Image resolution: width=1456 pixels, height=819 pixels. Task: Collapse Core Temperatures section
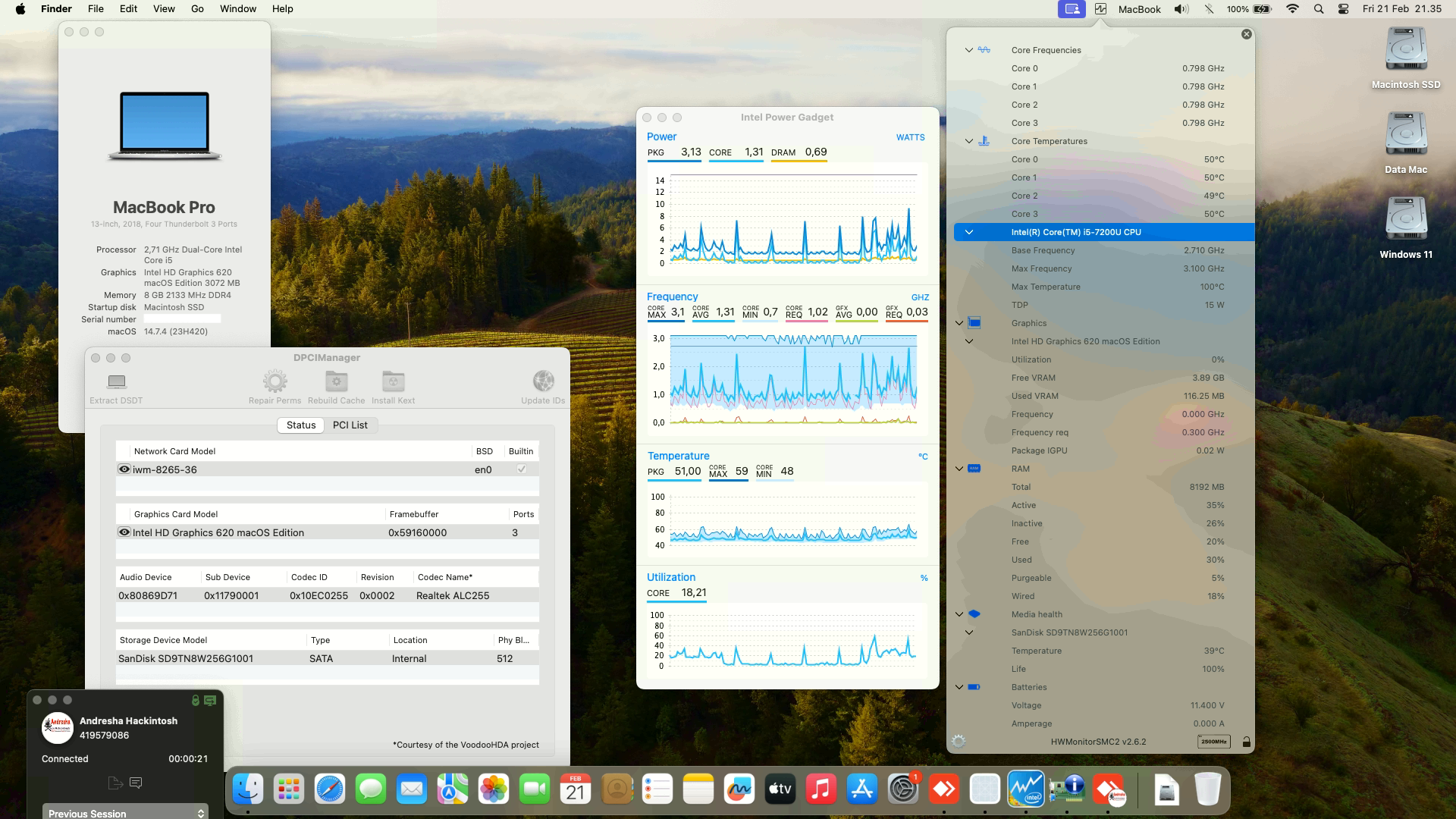coord(968,141)
